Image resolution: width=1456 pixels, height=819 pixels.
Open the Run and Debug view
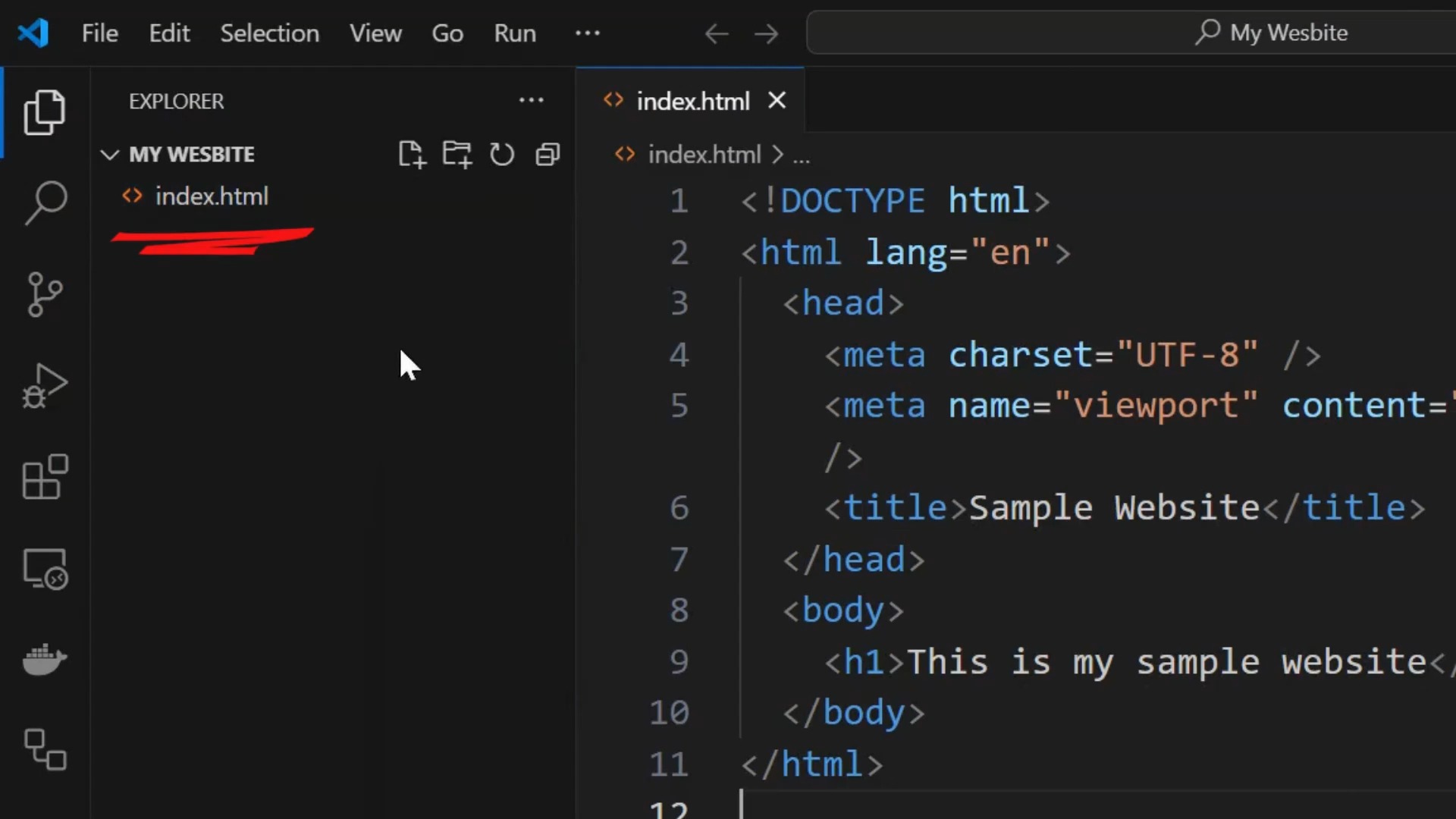45,385
